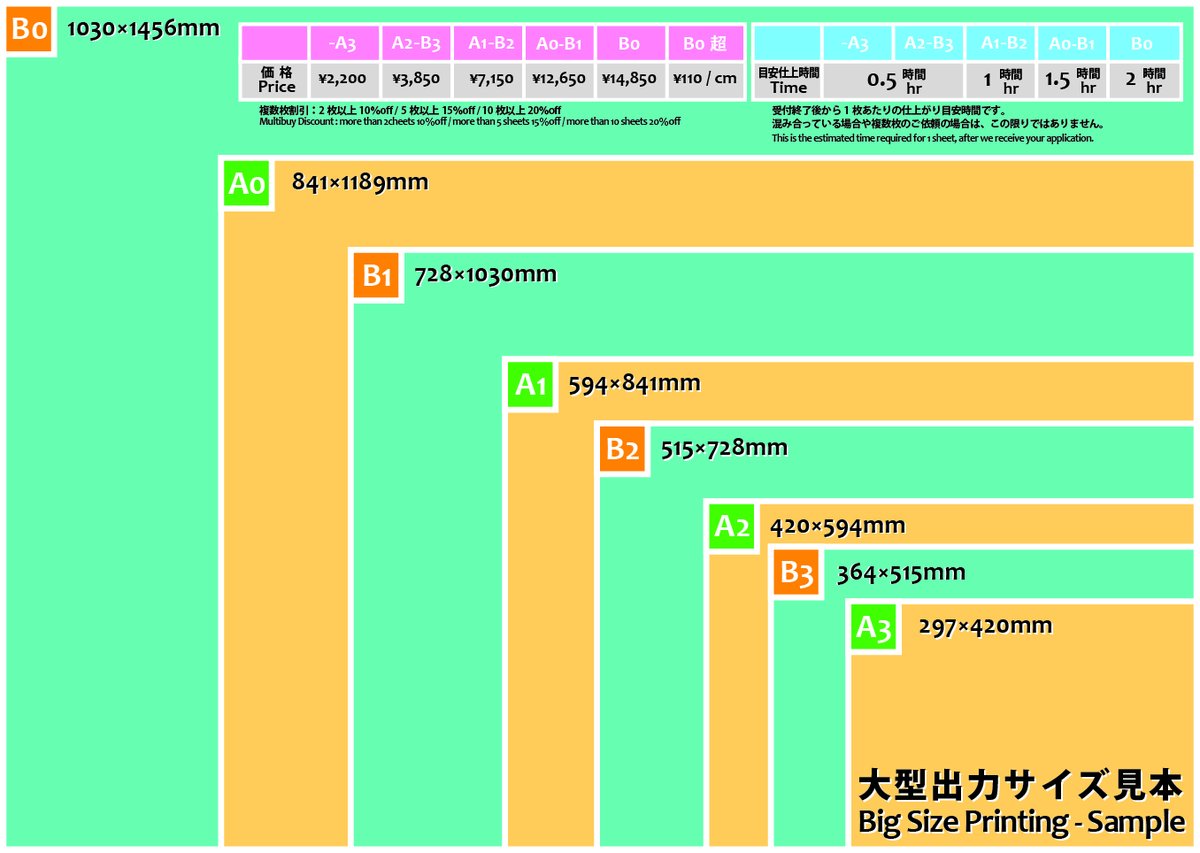
Task: Select the 594×841mm dimension text
Action: 634,384
